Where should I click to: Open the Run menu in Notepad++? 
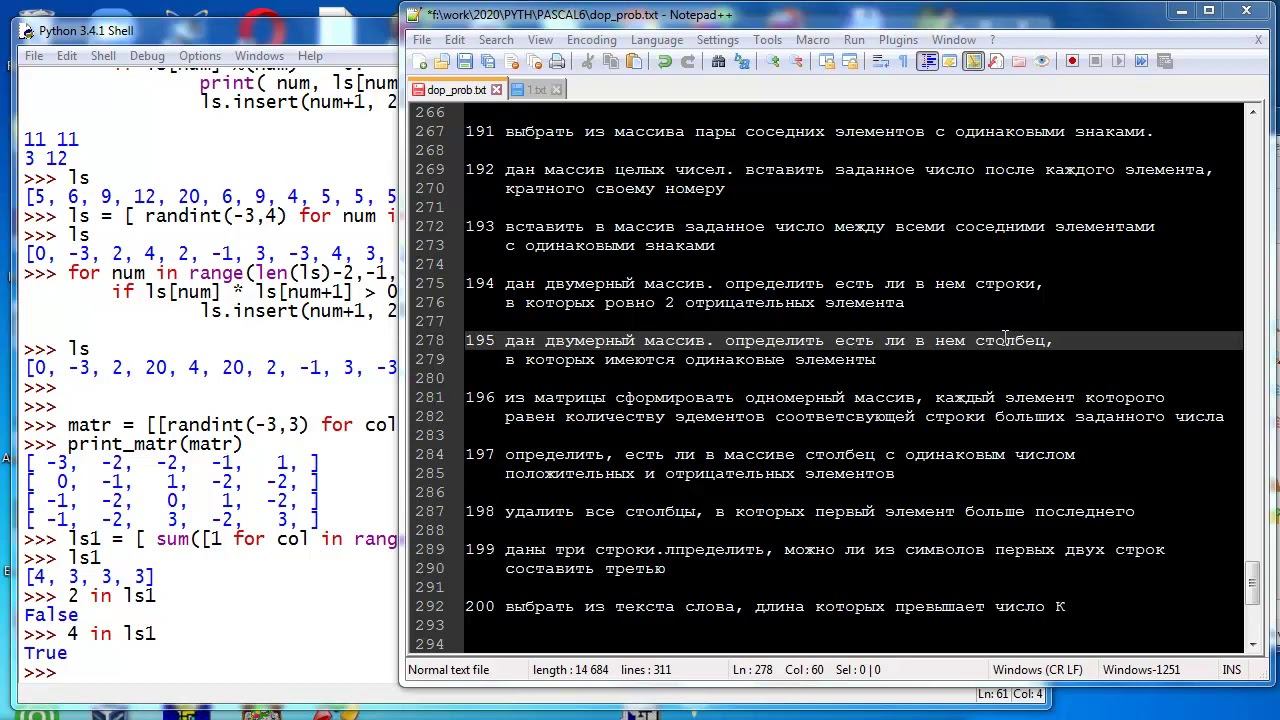[x=854, y=40]
